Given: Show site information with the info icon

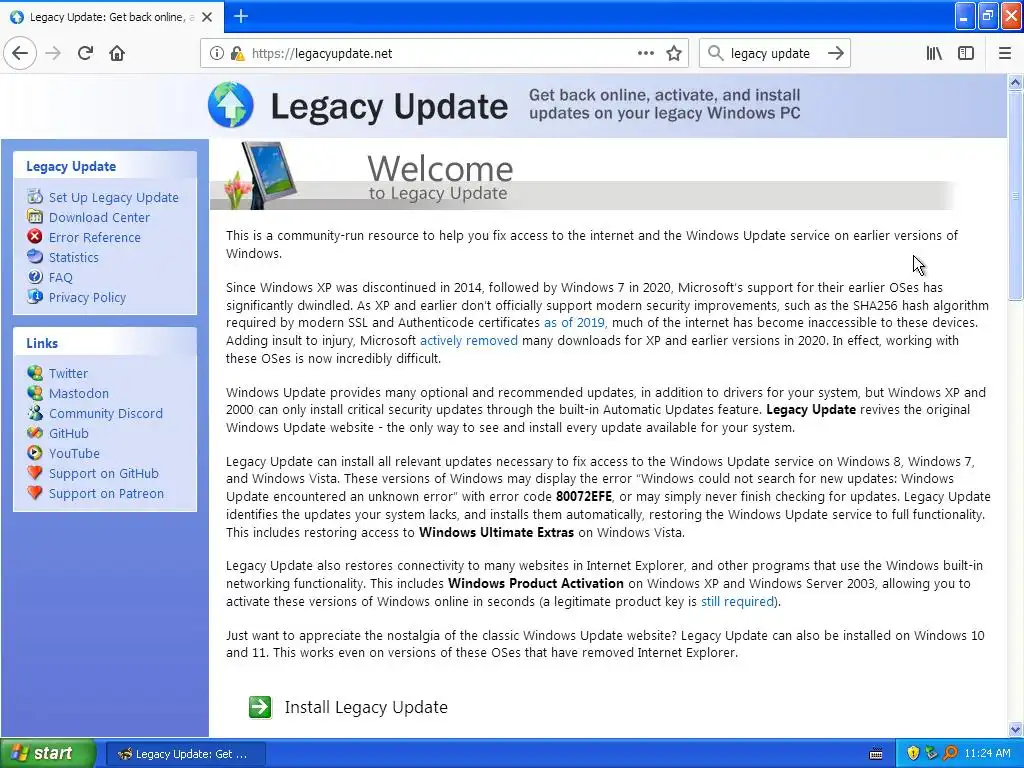Looking at the screenshot, I should point(216,54).
